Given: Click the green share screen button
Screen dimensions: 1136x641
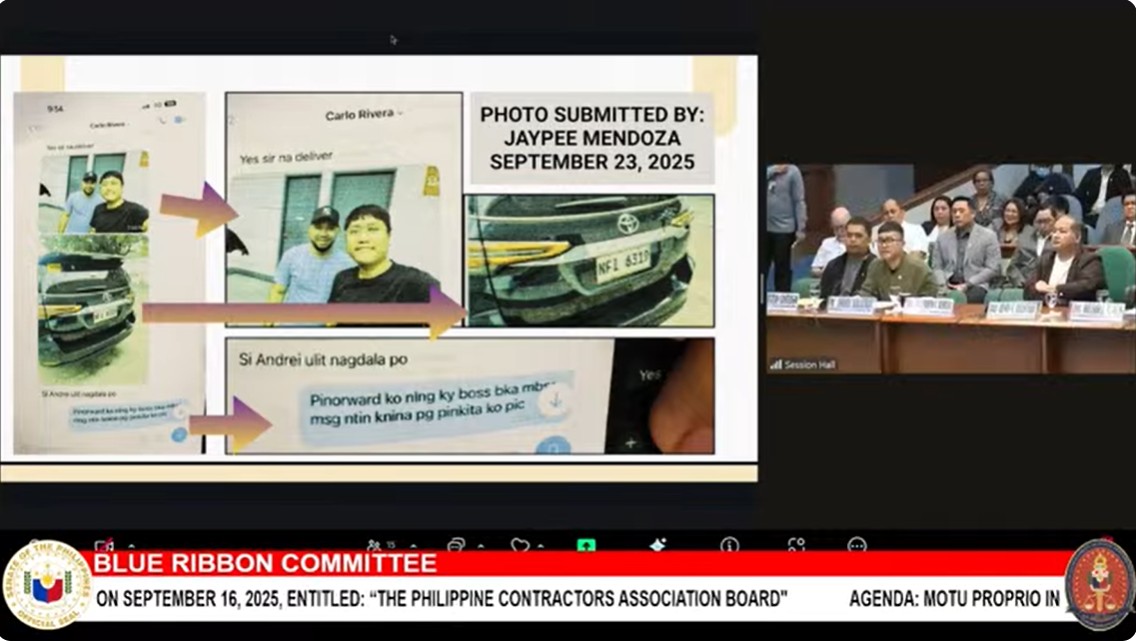Looking at the screenshot, I should point(586,545).
